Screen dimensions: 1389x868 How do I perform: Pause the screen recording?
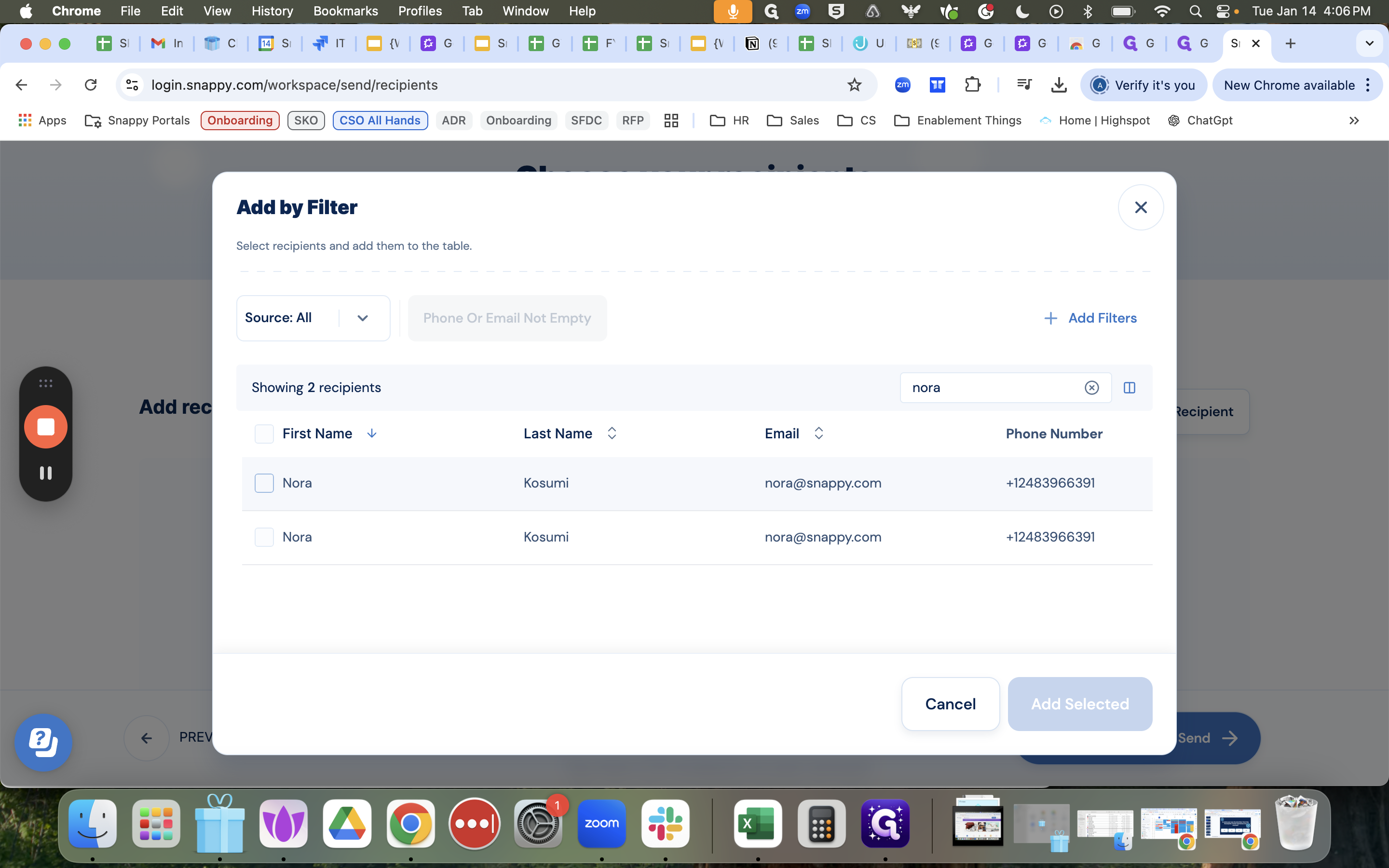tap(45, 473)
